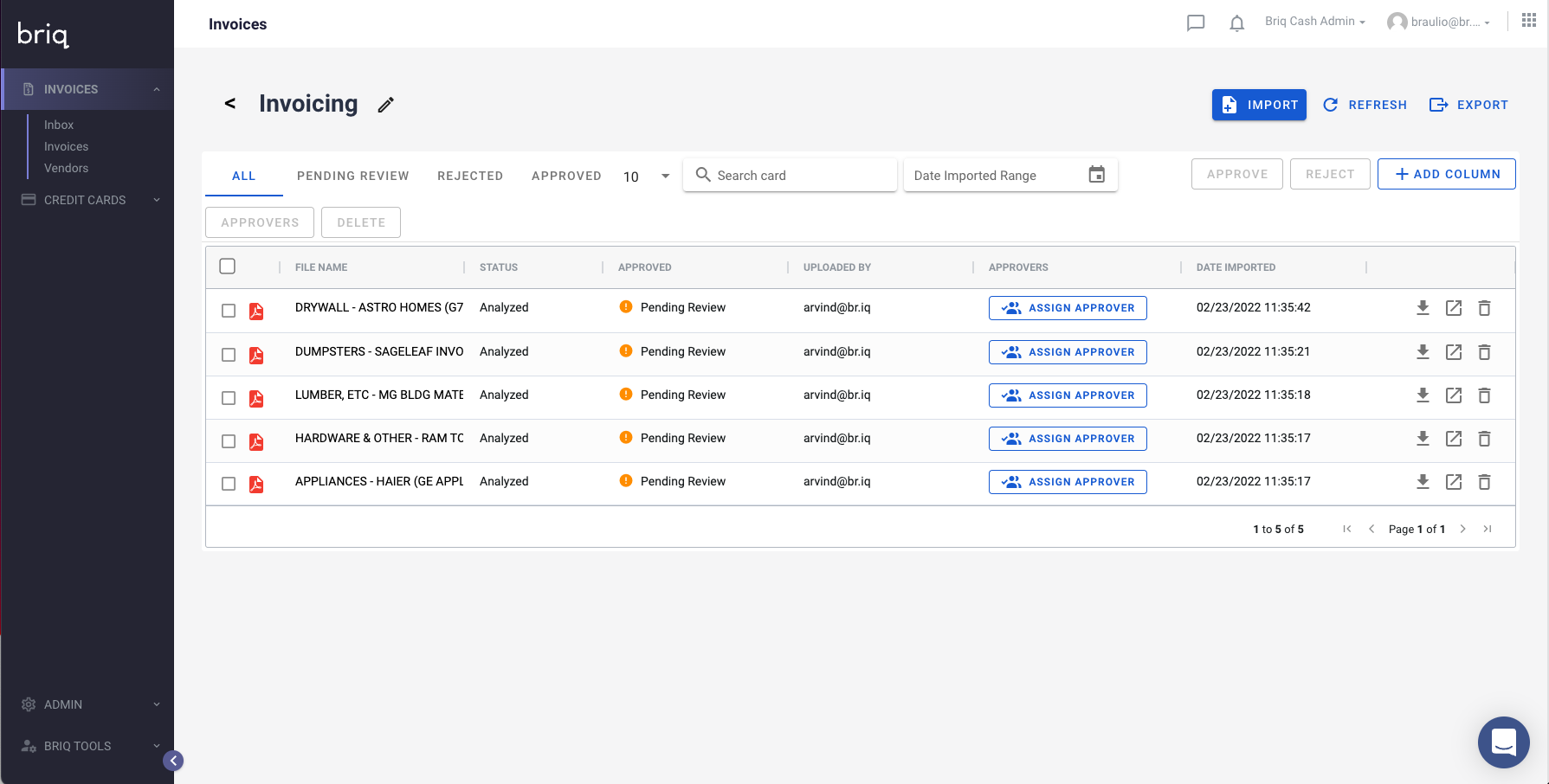This screenshot has width=1549, height=784.
Task: Download the DRYWALL - ASTRO HOMES invoice file
Action: coord(1423,307)
